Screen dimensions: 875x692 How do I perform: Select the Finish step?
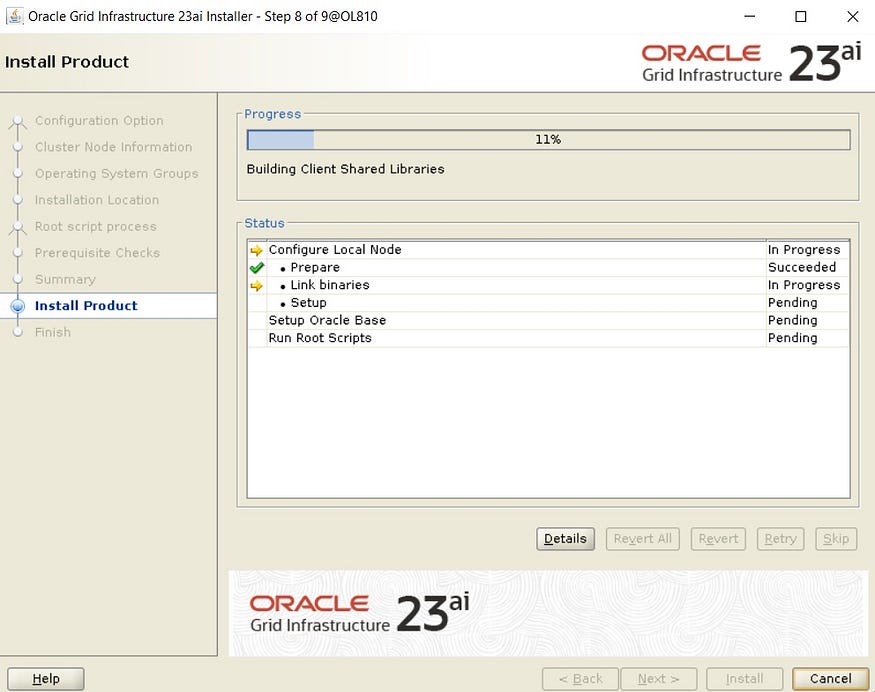[x=52, y=332]
